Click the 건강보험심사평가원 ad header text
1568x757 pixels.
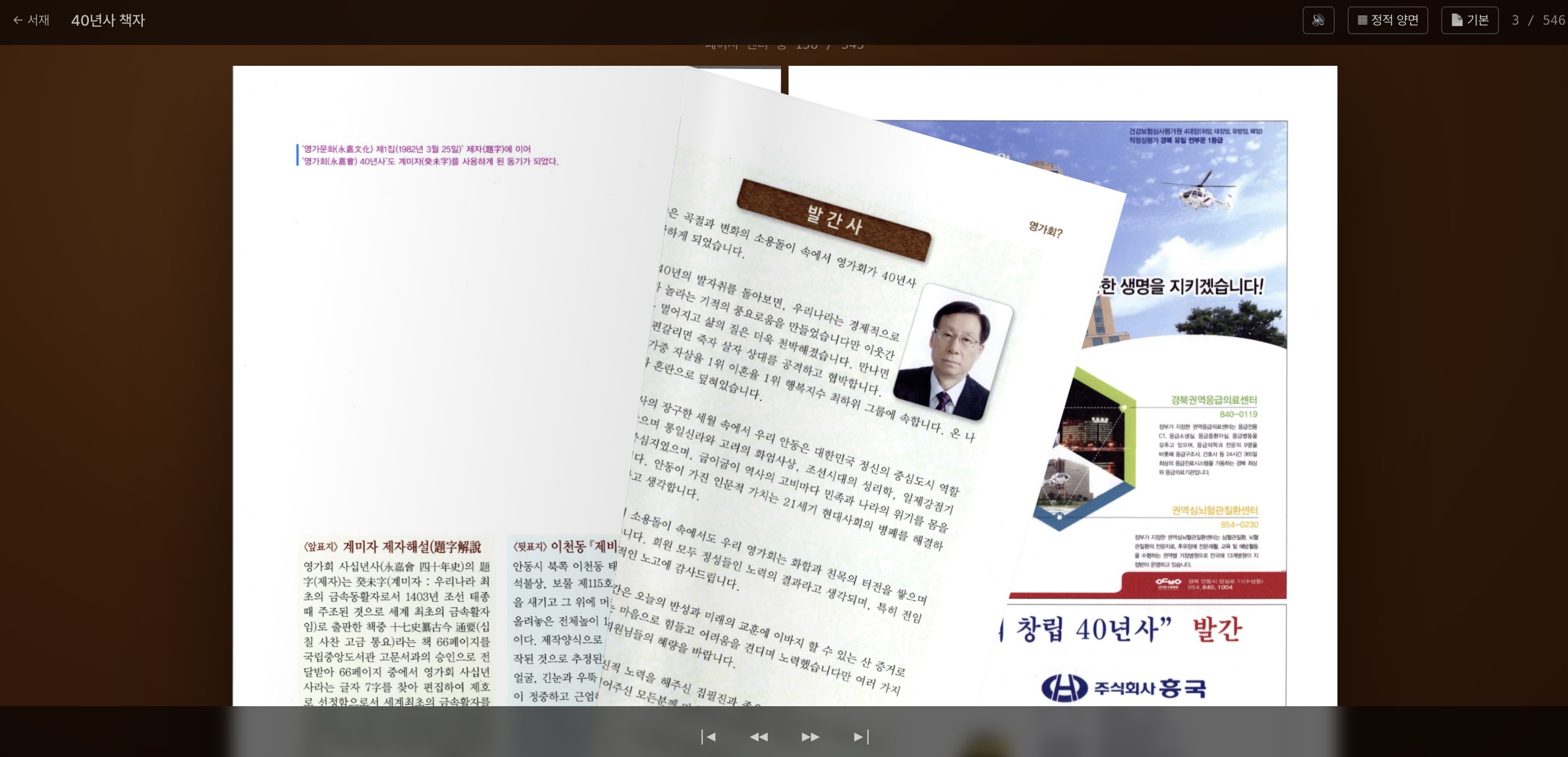click(x=1196, y=136)
